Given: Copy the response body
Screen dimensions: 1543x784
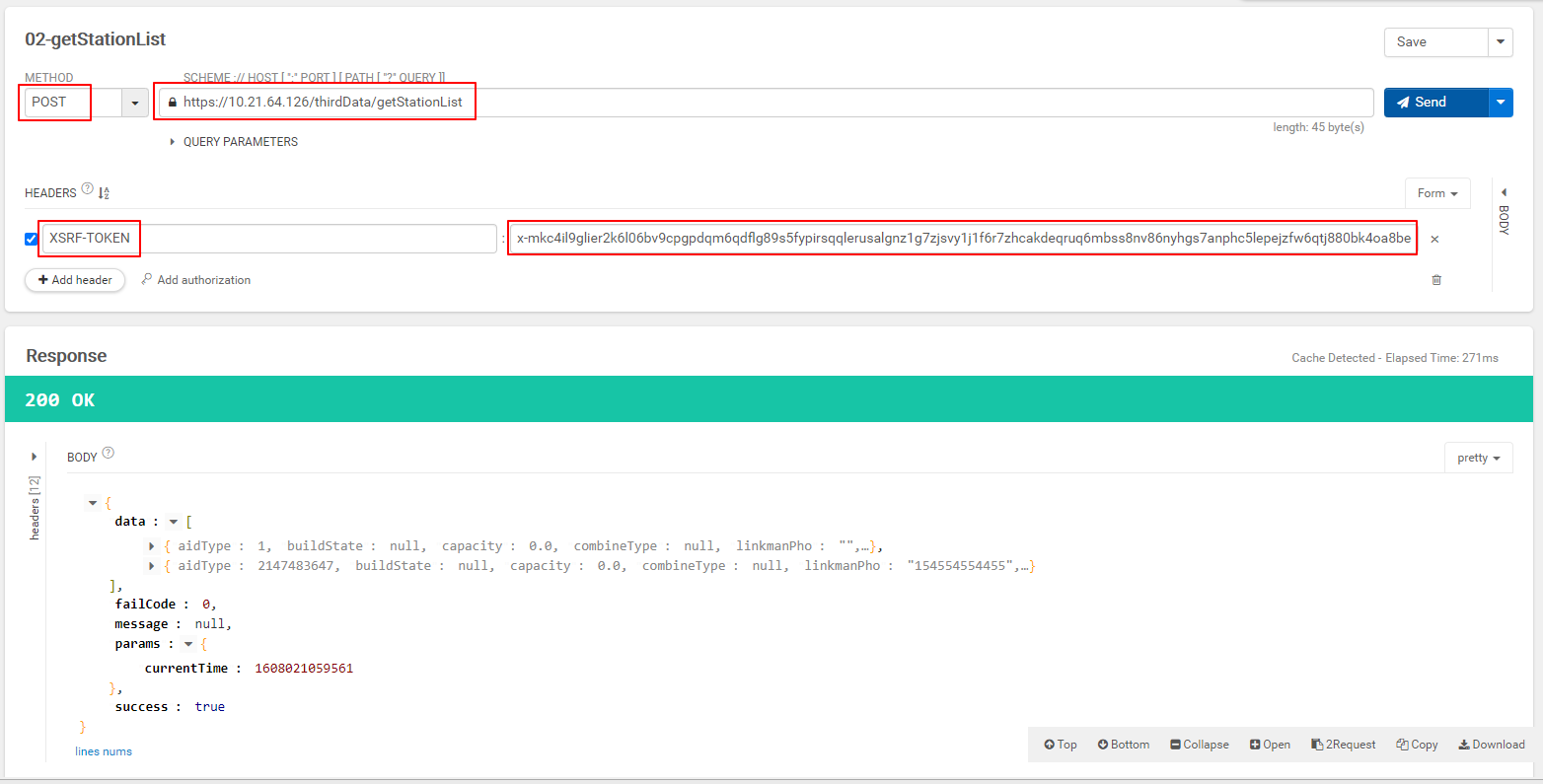Looking at the screenshot, I should point(1417,745).
